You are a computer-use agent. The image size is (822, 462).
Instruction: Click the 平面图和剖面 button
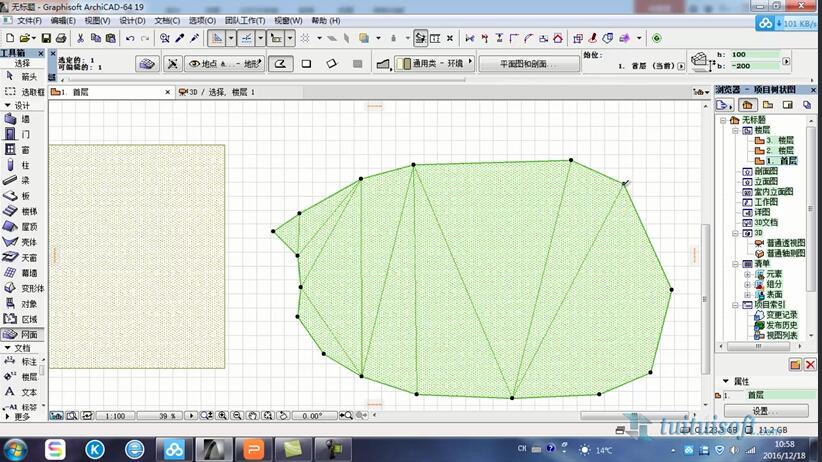[x=514, y=64]
